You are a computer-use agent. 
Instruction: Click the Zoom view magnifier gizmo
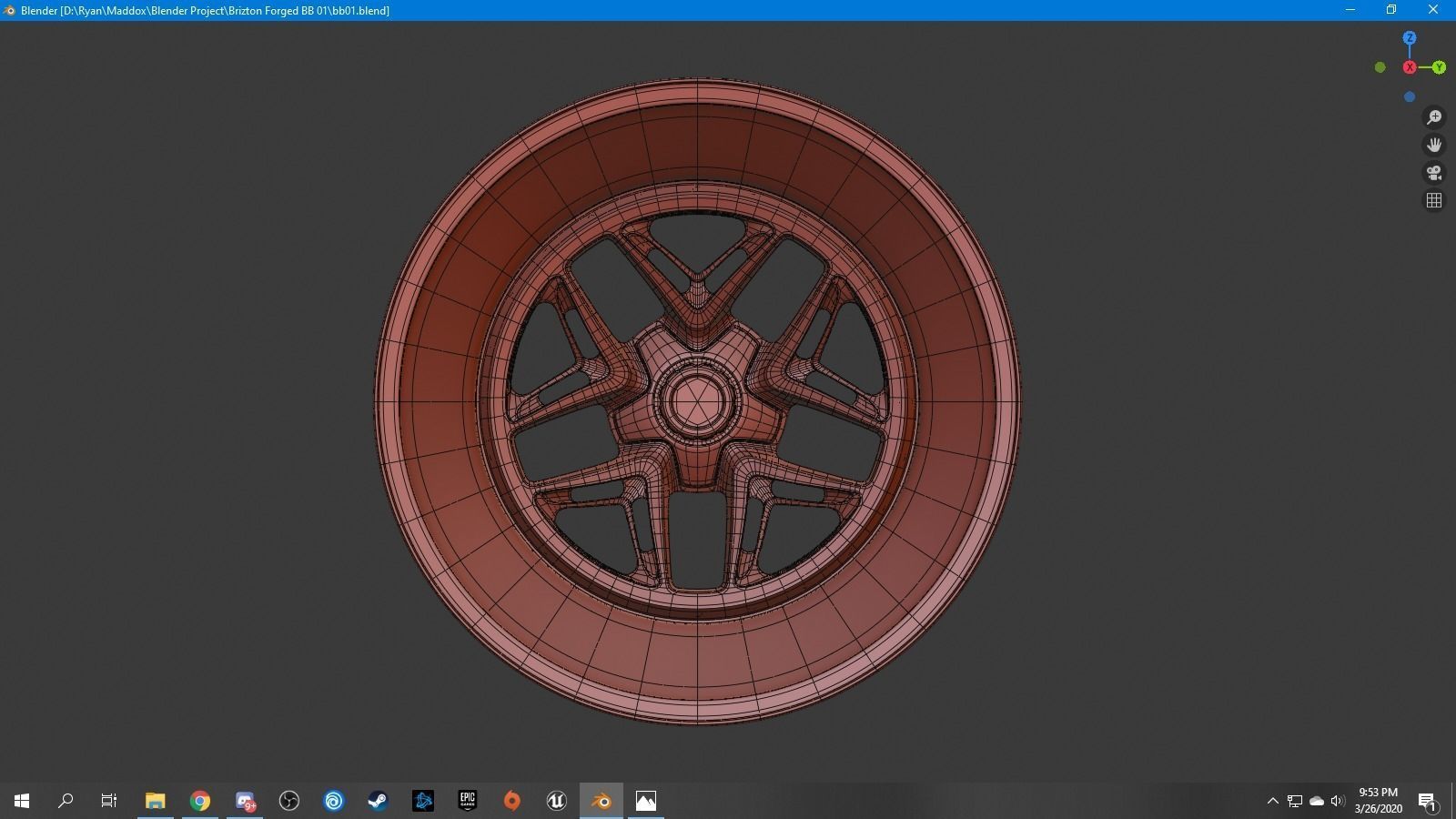coord(1434,117)
